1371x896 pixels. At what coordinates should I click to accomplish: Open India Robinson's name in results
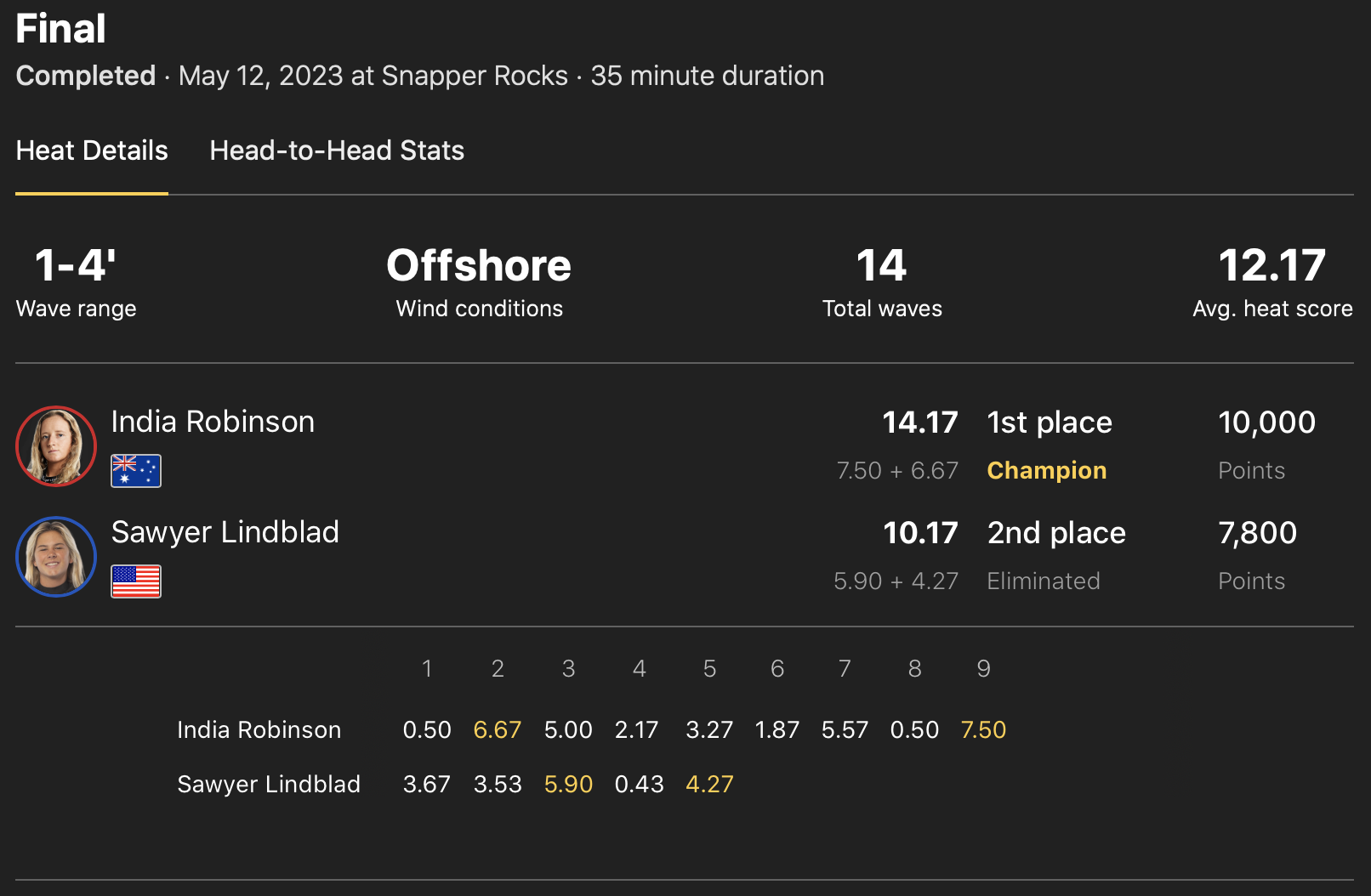click(x=213, y=422)
